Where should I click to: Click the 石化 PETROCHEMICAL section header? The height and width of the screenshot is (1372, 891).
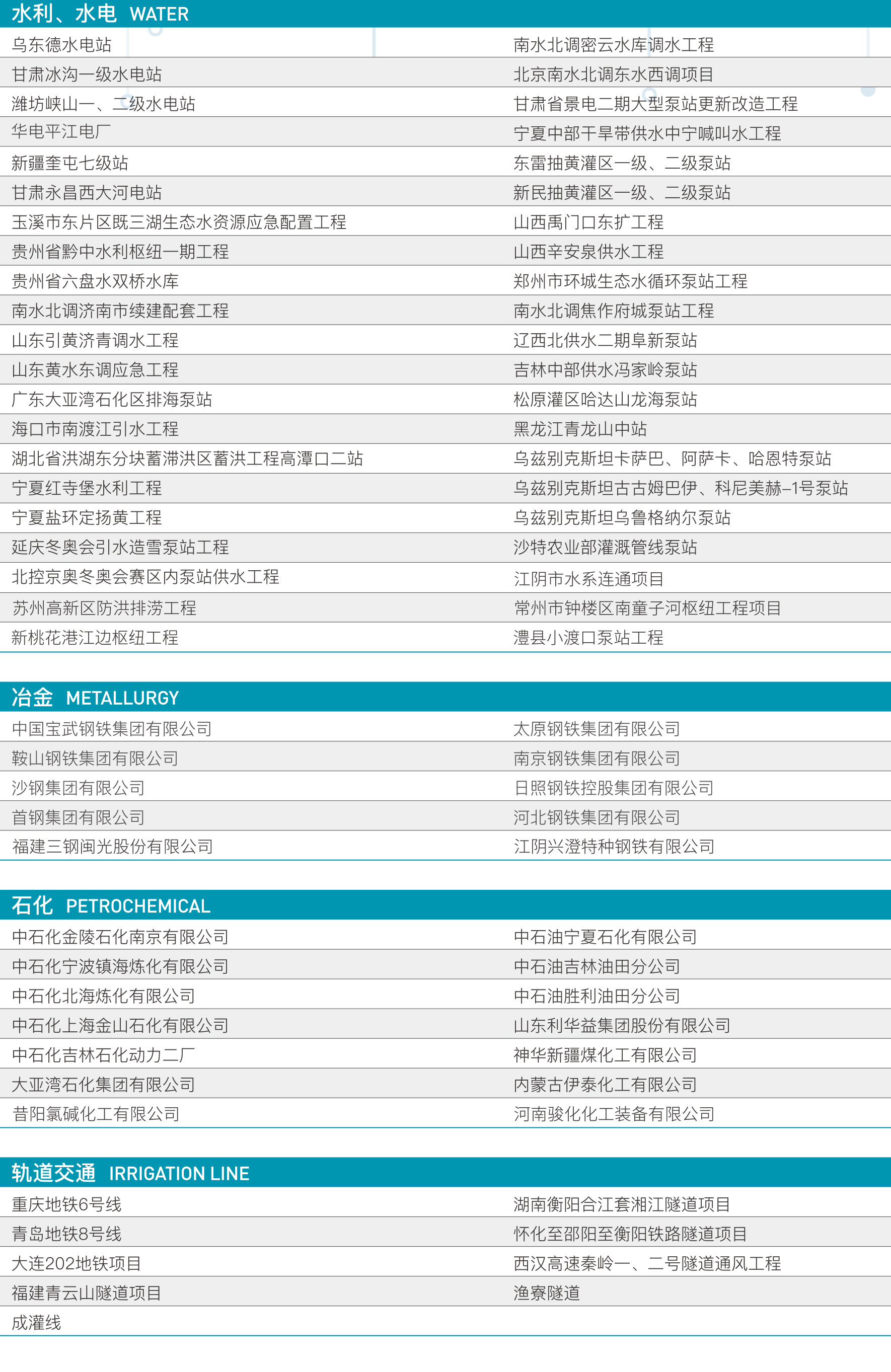coord(445,904)
